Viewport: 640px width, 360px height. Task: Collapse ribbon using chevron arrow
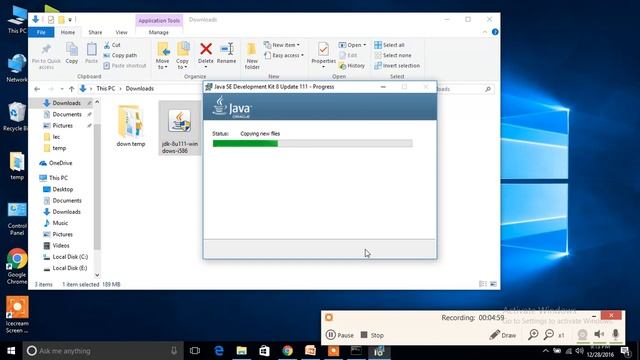click(484, 32)
